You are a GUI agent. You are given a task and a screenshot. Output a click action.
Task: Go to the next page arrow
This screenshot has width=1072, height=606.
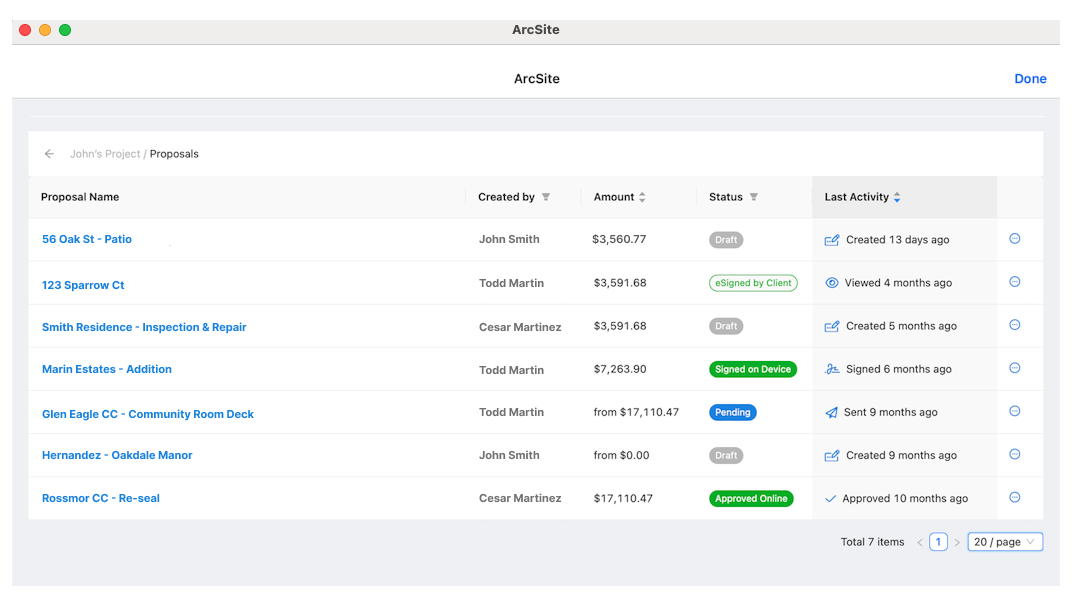957,542
